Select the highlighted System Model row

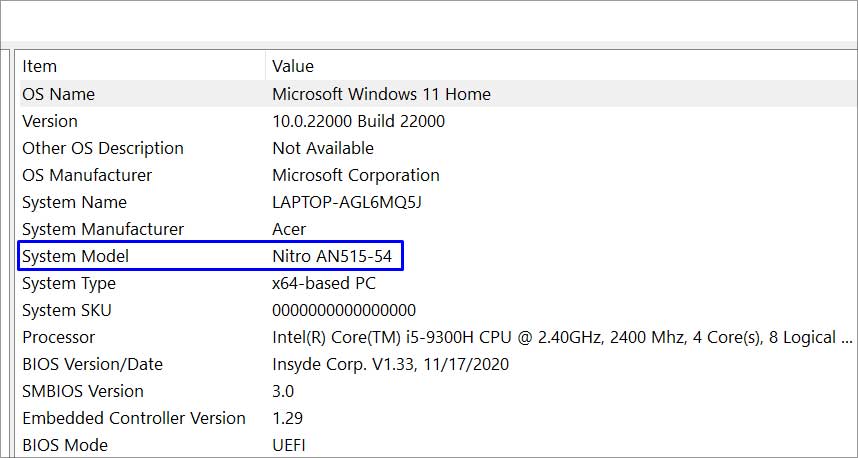[x=211, y=256]
